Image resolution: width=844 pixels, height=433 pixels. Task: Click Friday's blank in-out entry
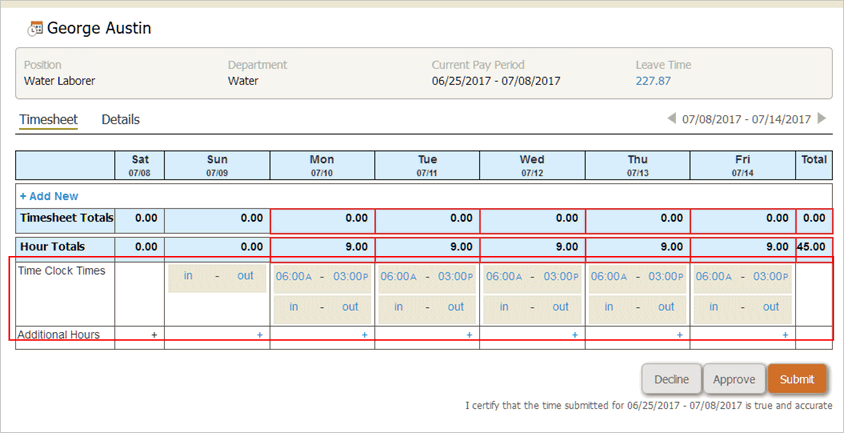742,309
